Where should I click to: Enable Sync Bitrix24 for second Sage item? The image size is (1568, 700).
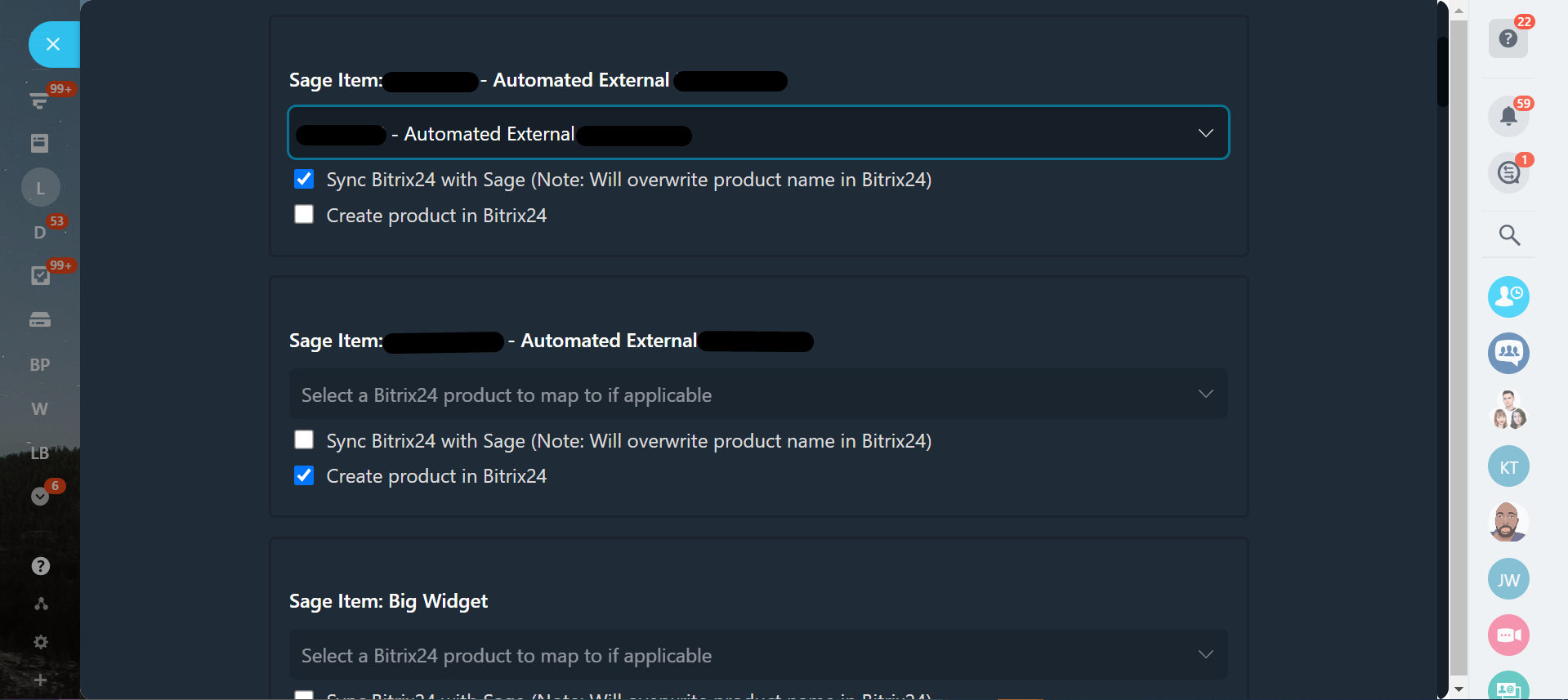point(304,440)
